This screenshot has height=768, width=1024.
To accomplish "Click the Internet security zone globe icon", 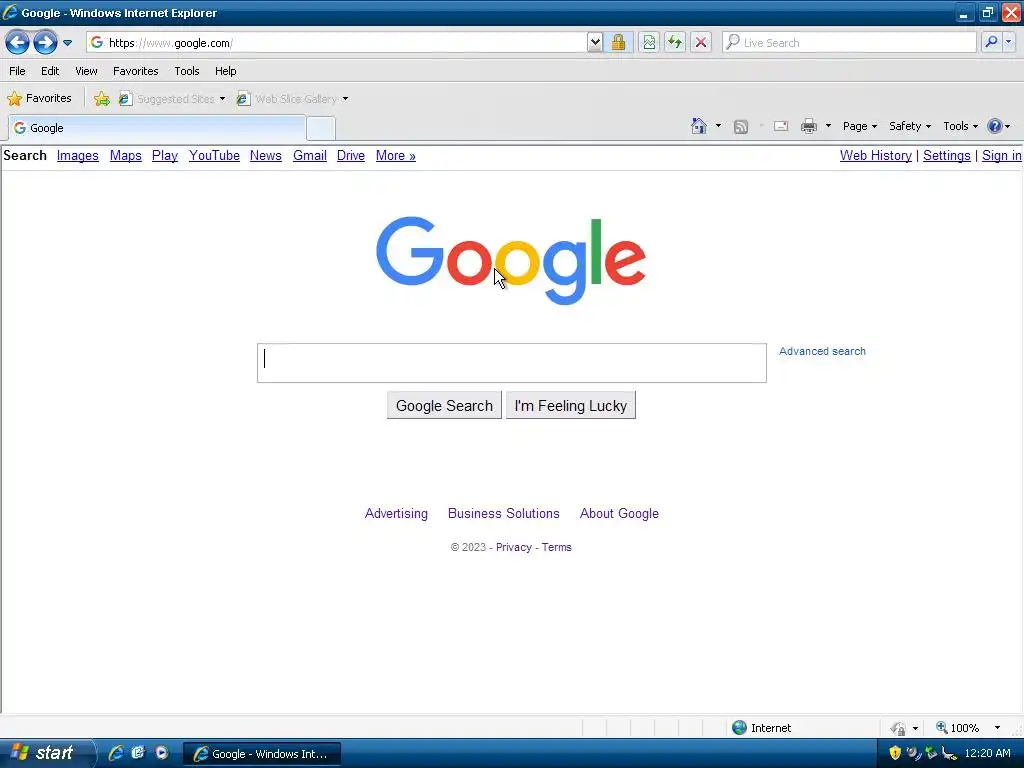I will 739,728.
